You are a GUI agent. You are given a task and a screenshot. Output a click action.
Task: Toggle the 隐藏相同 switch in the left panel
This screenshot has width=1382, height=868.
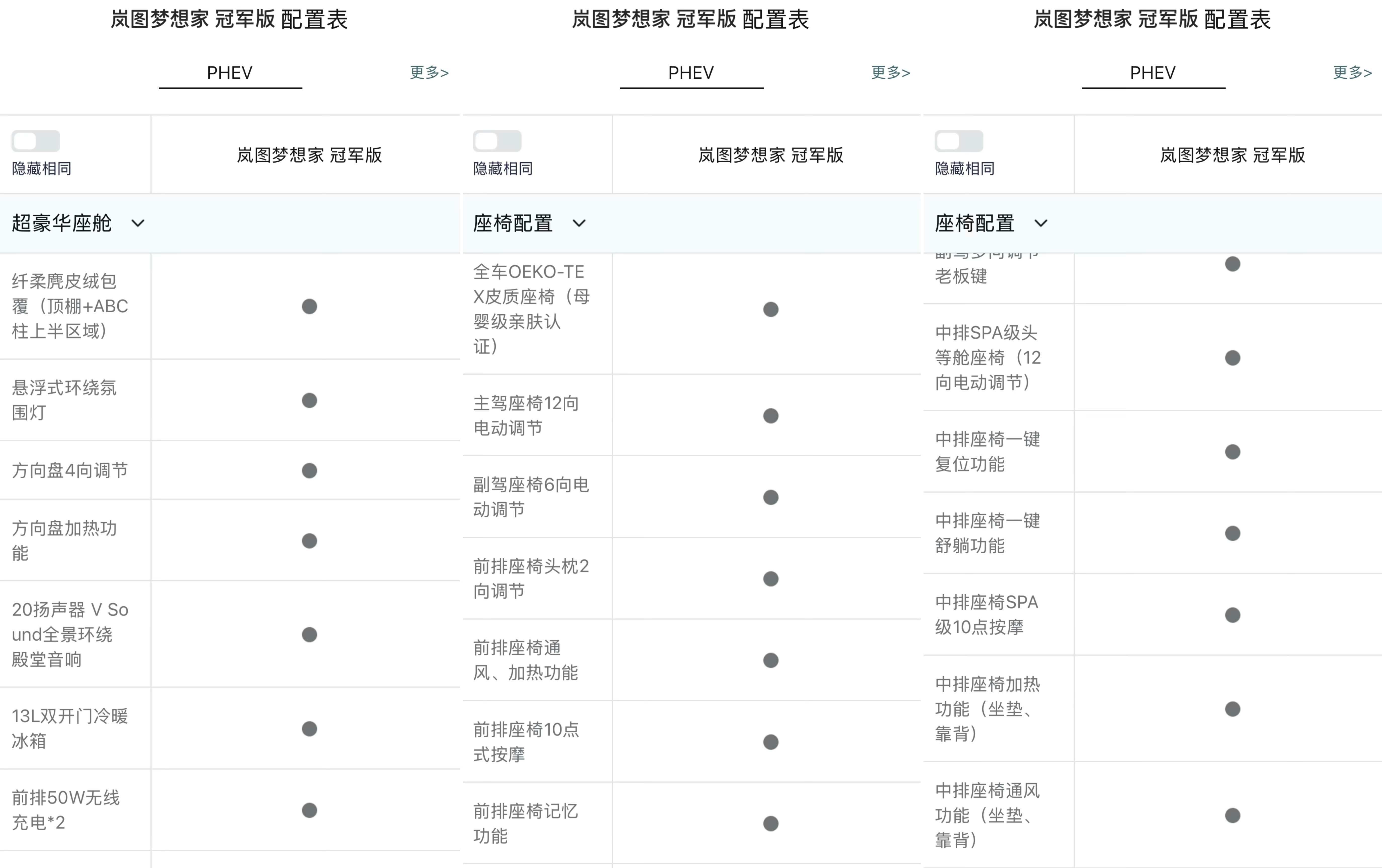(36, 141)
